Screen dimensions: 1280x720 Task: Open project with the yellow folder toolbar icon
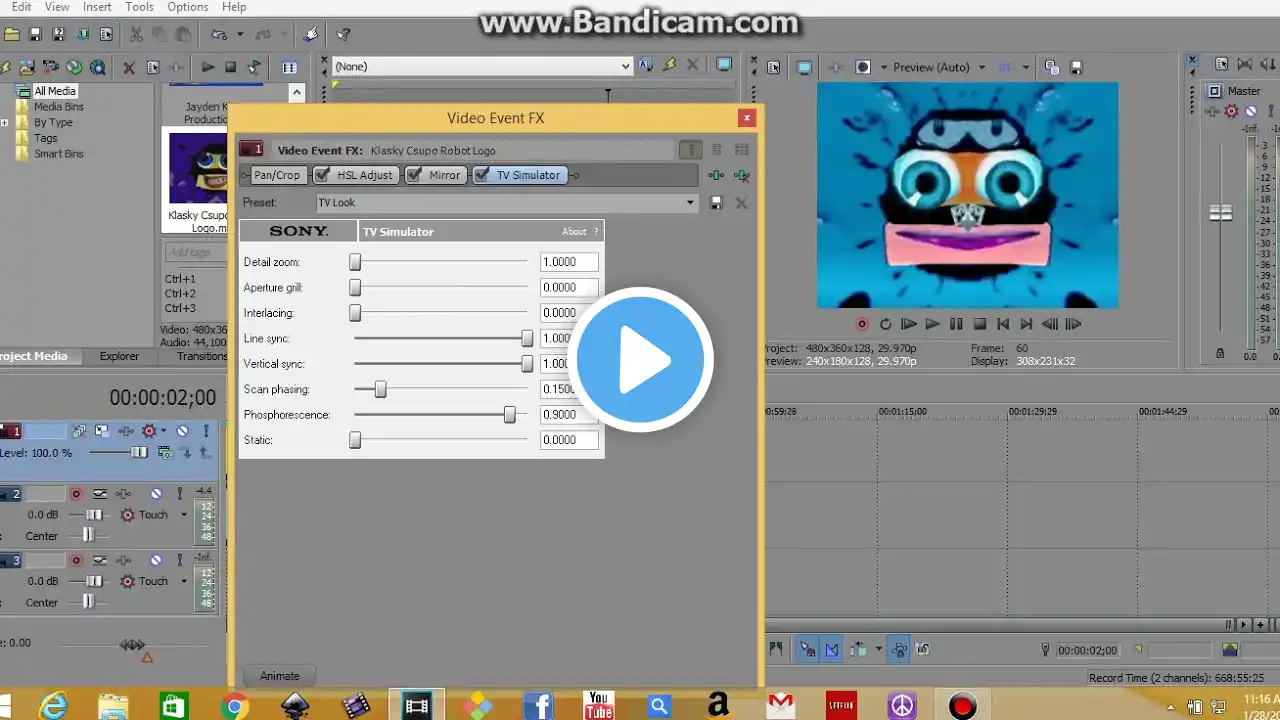click(x=12, y=35)
